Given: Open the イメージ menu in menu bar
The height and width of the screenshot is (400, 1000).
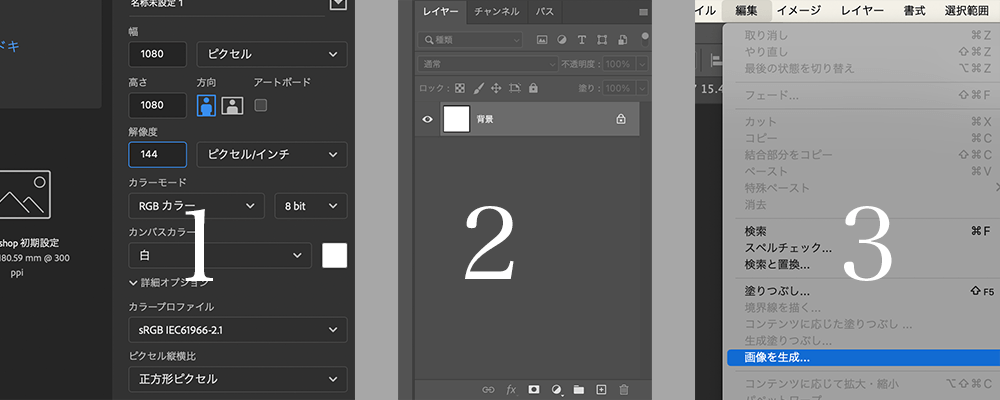Looking at the screenshot, I should 798,11.
